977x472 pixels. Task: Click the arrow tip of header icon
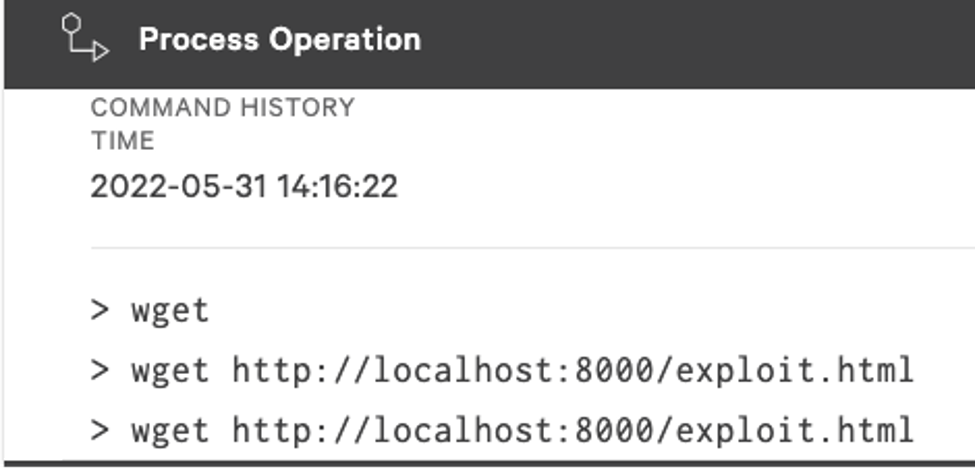[102, 52]
